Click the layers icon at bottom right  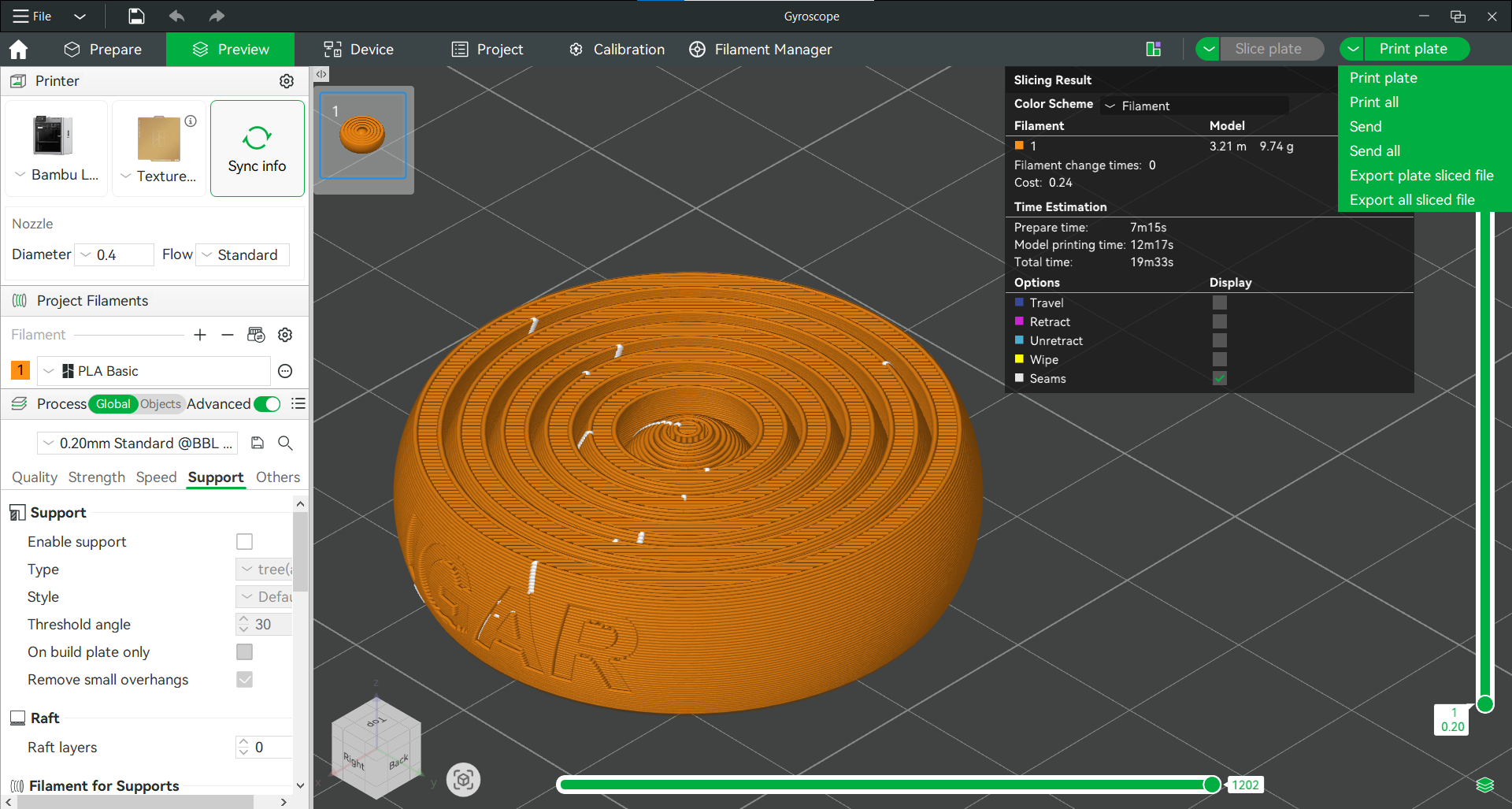coord(1484,785)
